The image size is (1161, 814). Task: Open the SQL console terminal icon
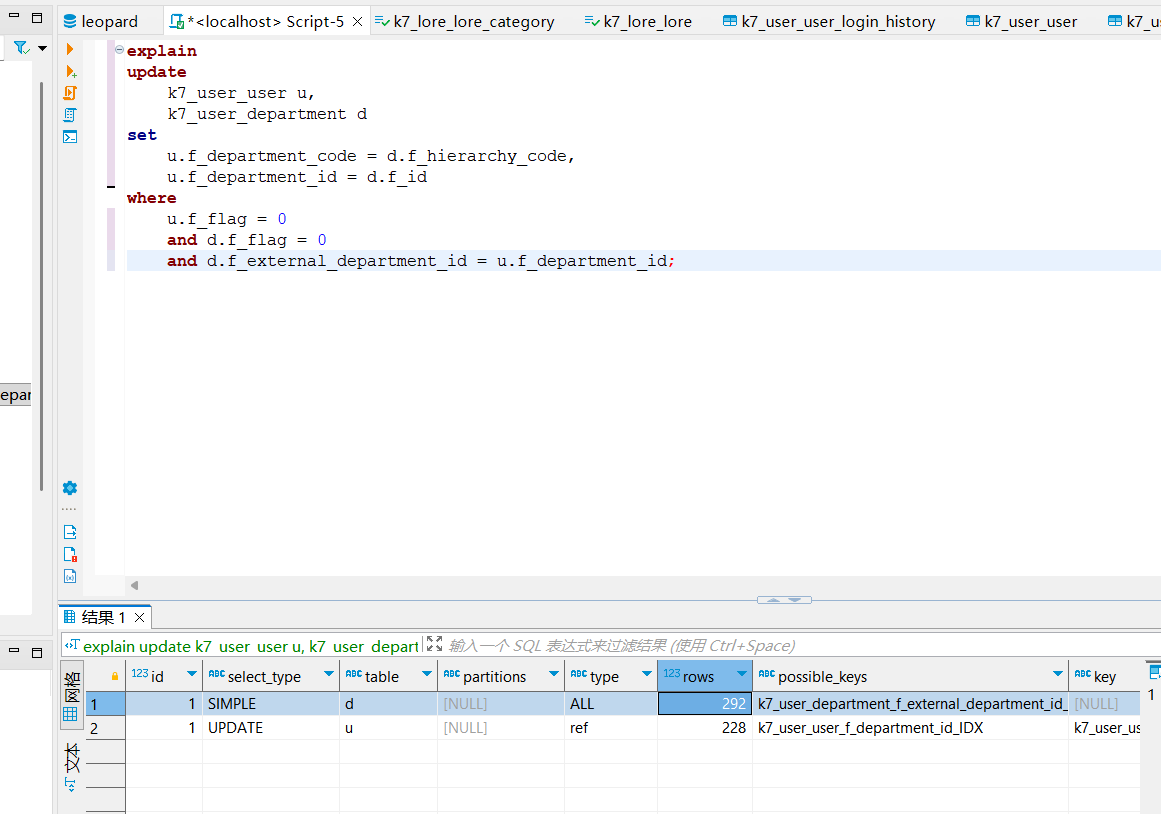click(x=70, y=137)
